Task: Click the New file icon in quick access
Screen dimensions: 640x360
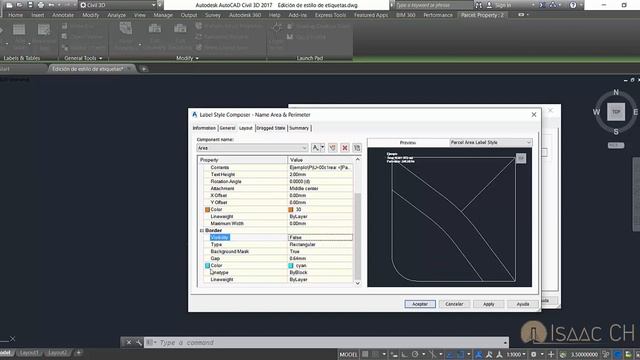Action: click(9, 5)
